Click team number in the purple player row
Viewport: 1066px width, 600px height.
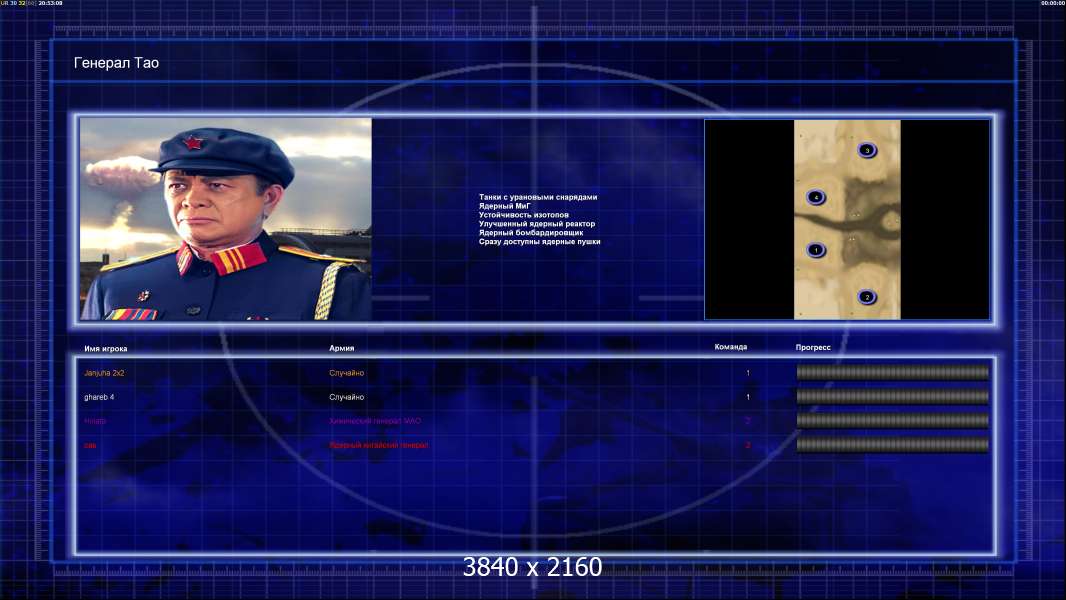tap(748, 421)
